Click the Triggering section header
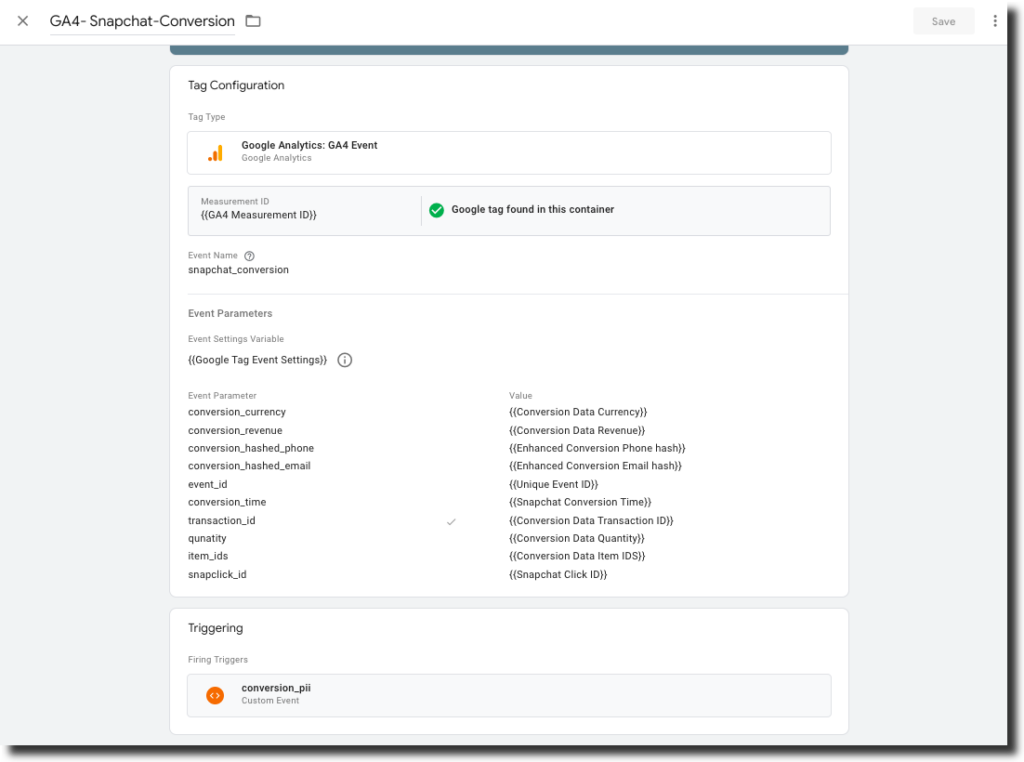1024x762 pixels. [213, 627]
